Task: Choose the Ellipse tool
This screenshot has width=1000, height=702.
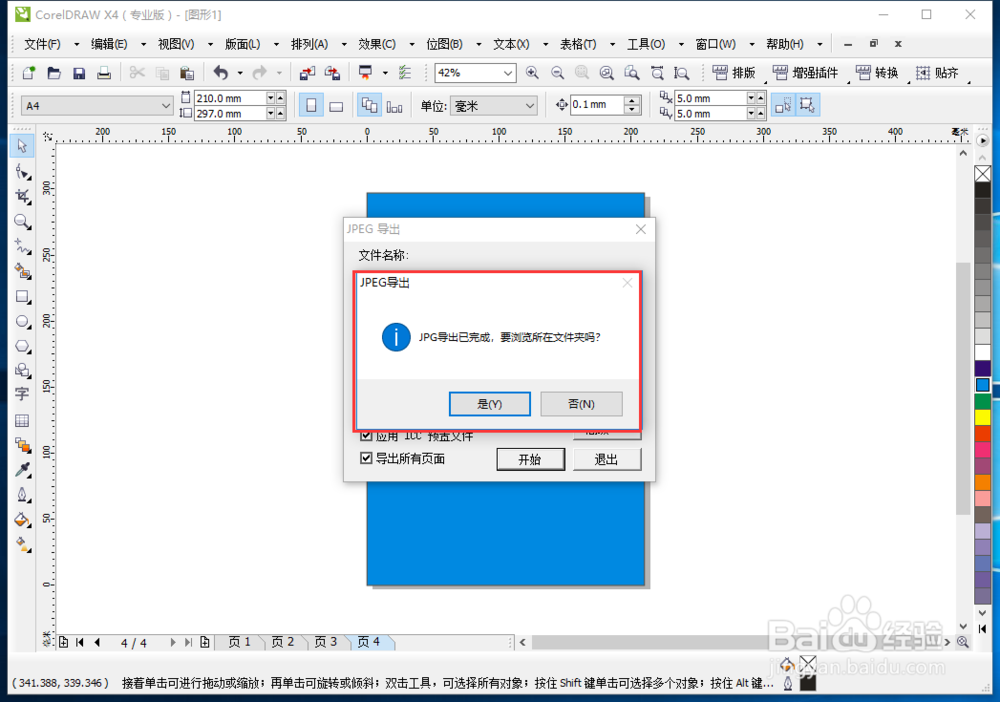Action: click(22, 321)
